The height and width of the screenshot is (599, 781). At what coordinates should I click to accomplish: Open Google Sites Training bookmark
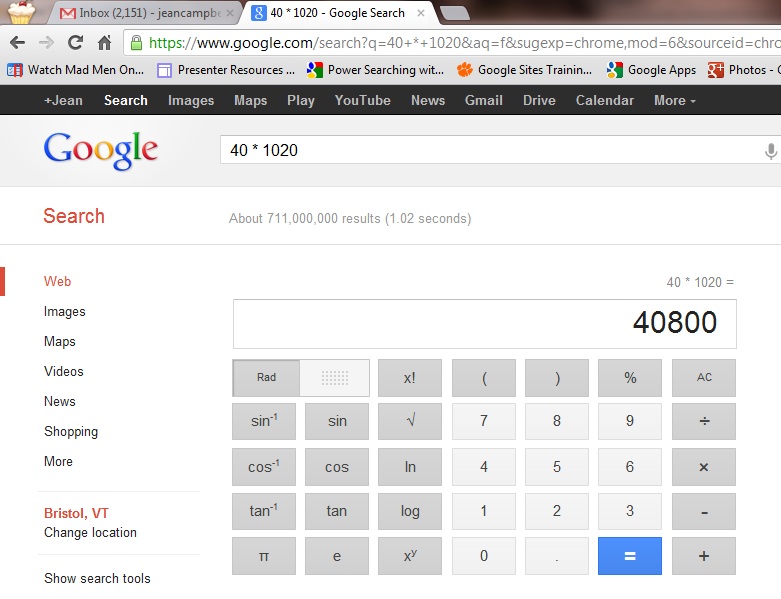point(525,70)
